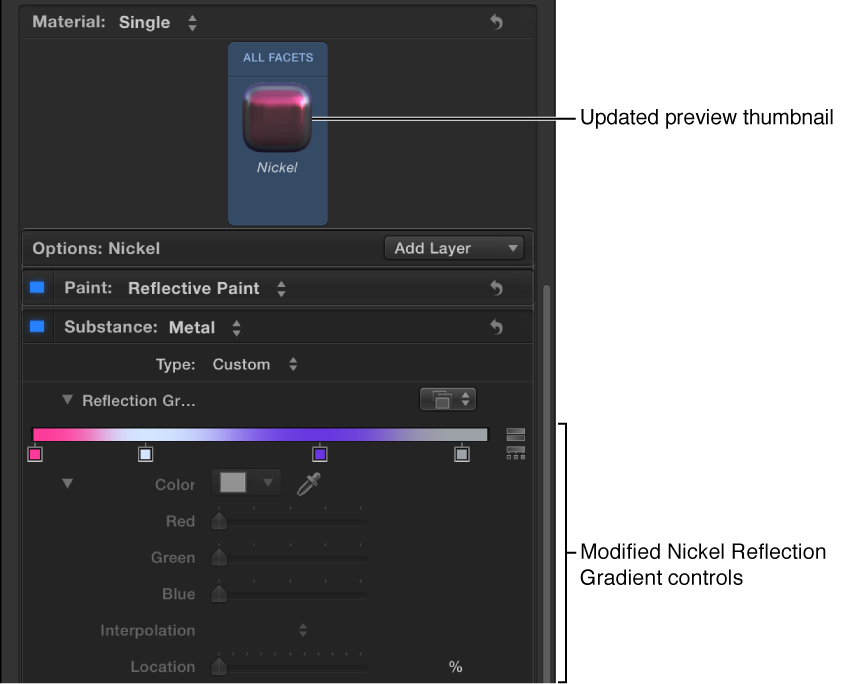Select the eyedropper to sample a color
This screenshot has height=684, width=854.
(x=307, y=483)
